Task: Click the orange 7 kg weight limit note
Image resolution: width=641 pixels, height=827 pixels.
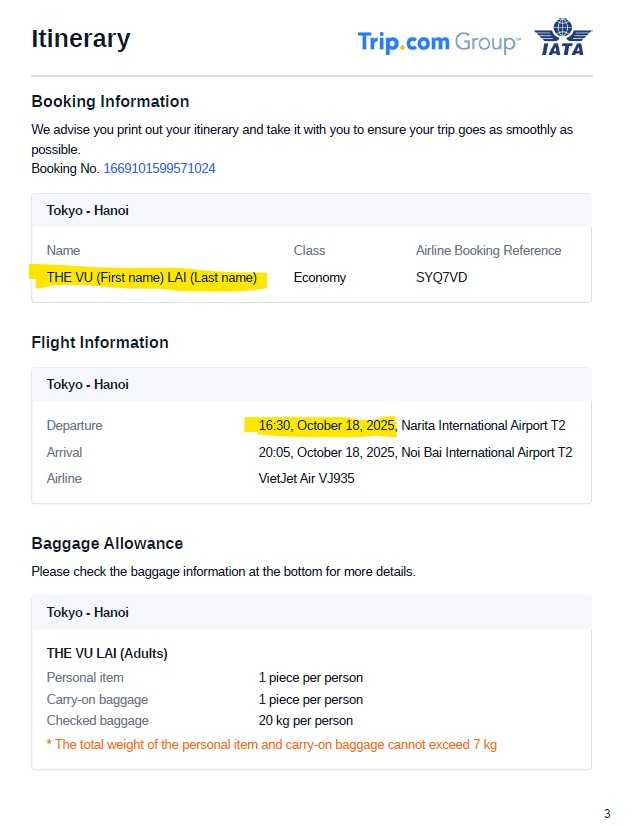Action: click(x=272, y=744)
